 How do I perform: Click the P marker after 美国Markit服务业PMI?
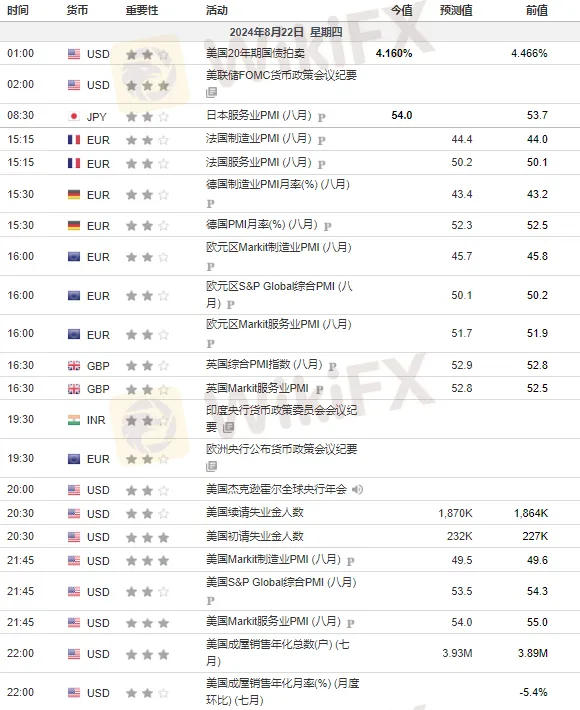tap(350, 624)
